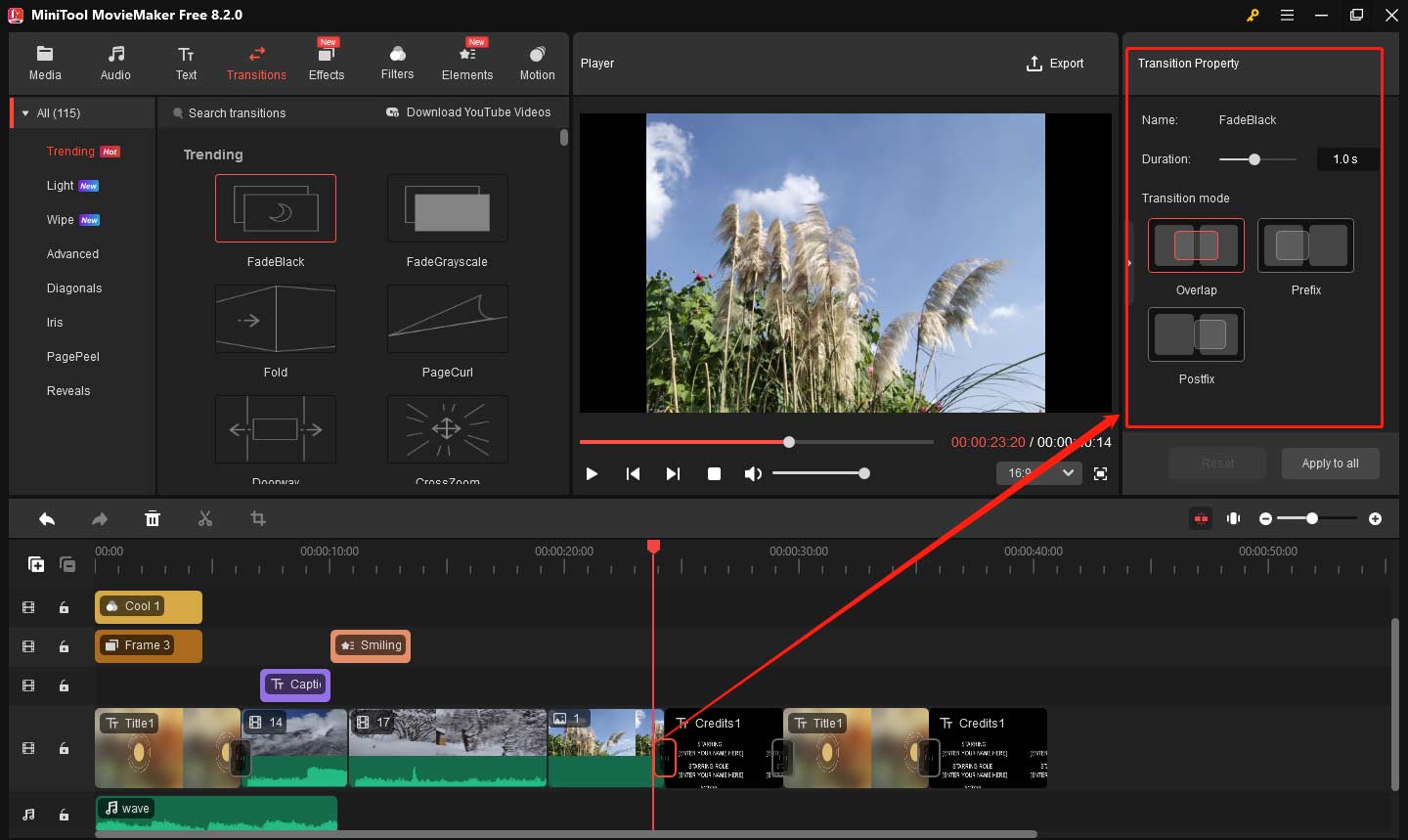Viewport: 1408px width, 840px height.
Task: Select the Advanced transitions category
Action: (x=72, y=254)
